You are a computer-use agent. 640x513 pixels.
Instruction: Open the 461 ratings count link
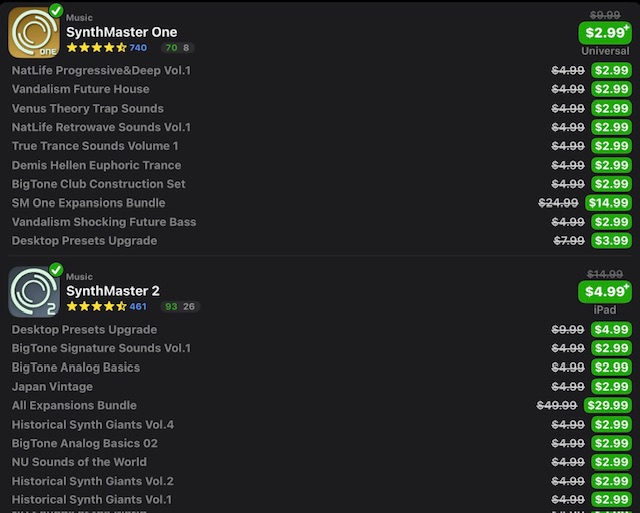[x=138, y=306]
